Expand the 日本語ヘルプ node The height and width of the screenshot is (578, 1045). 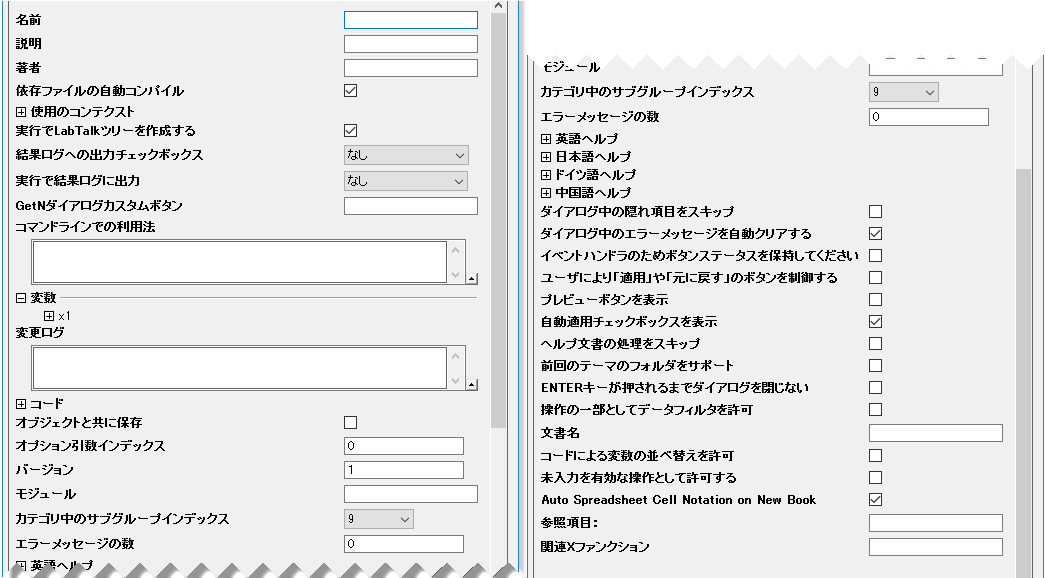pos(546,157)
